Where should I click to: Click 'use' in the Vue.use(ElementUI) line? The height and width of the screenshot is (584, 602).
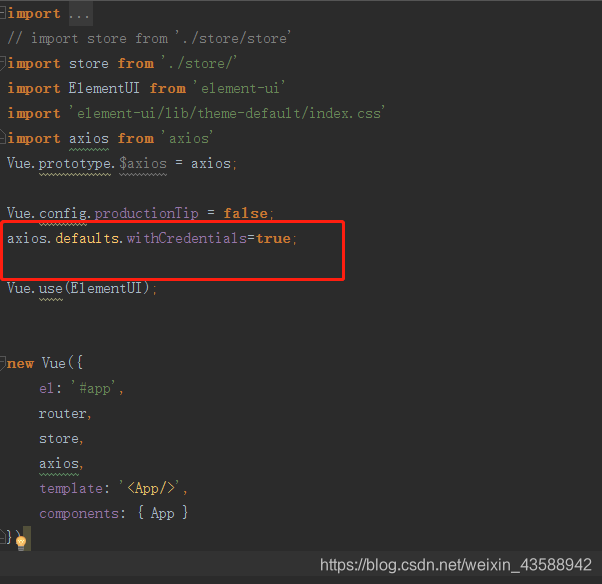coord(51,288)
